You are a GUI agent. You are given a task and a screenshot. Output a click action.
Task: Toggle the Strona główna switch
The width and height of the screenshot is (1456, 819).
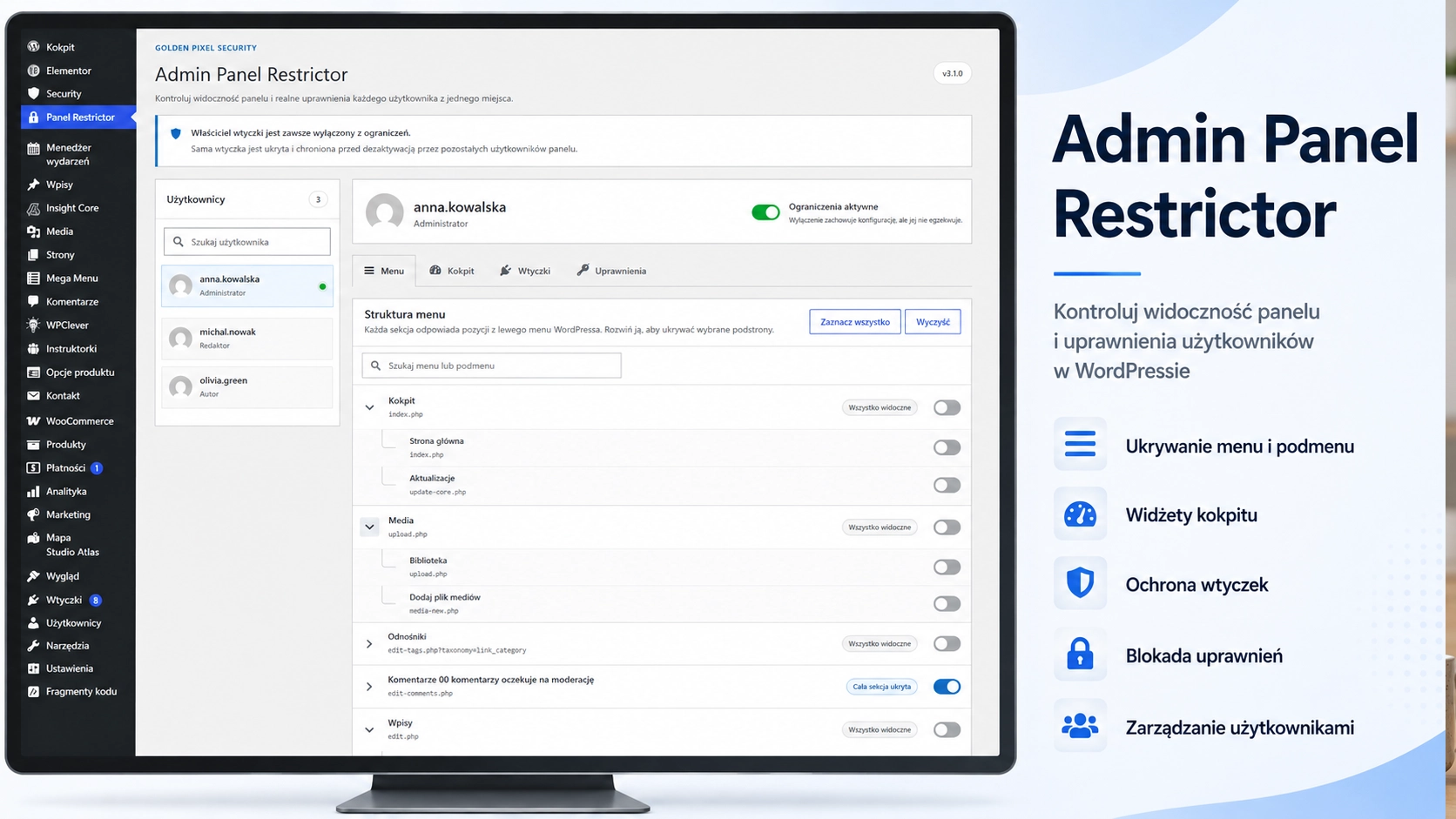click(x=947, y=447)
